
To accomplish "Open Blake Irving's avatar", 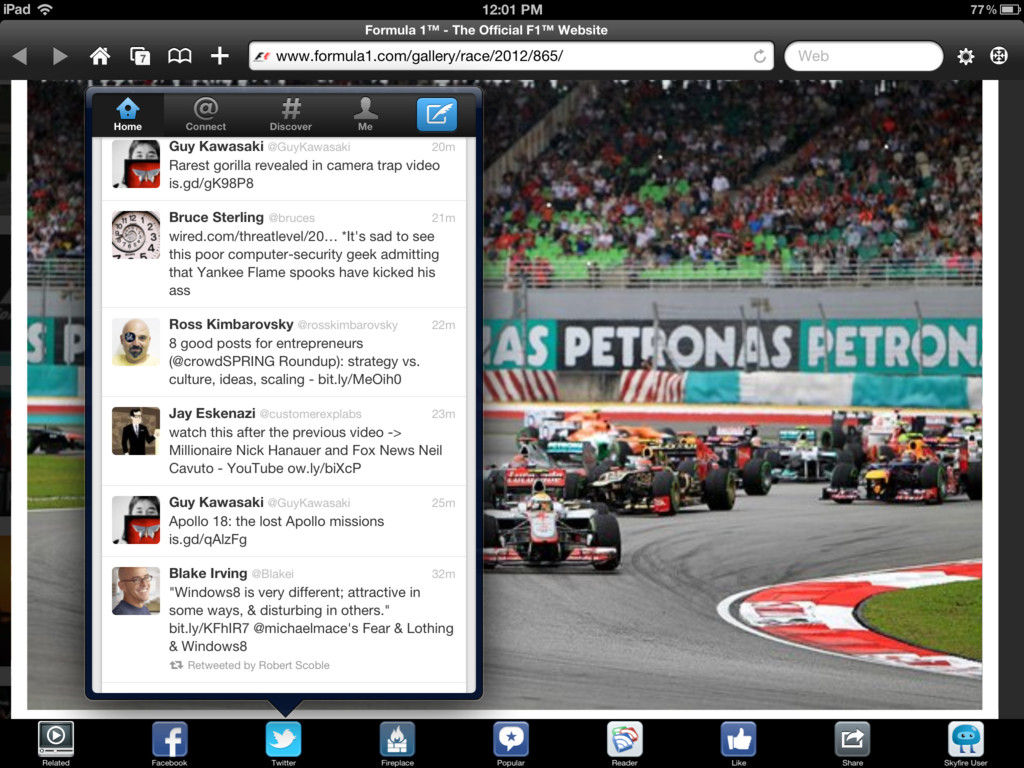I will tap(136, 591).
